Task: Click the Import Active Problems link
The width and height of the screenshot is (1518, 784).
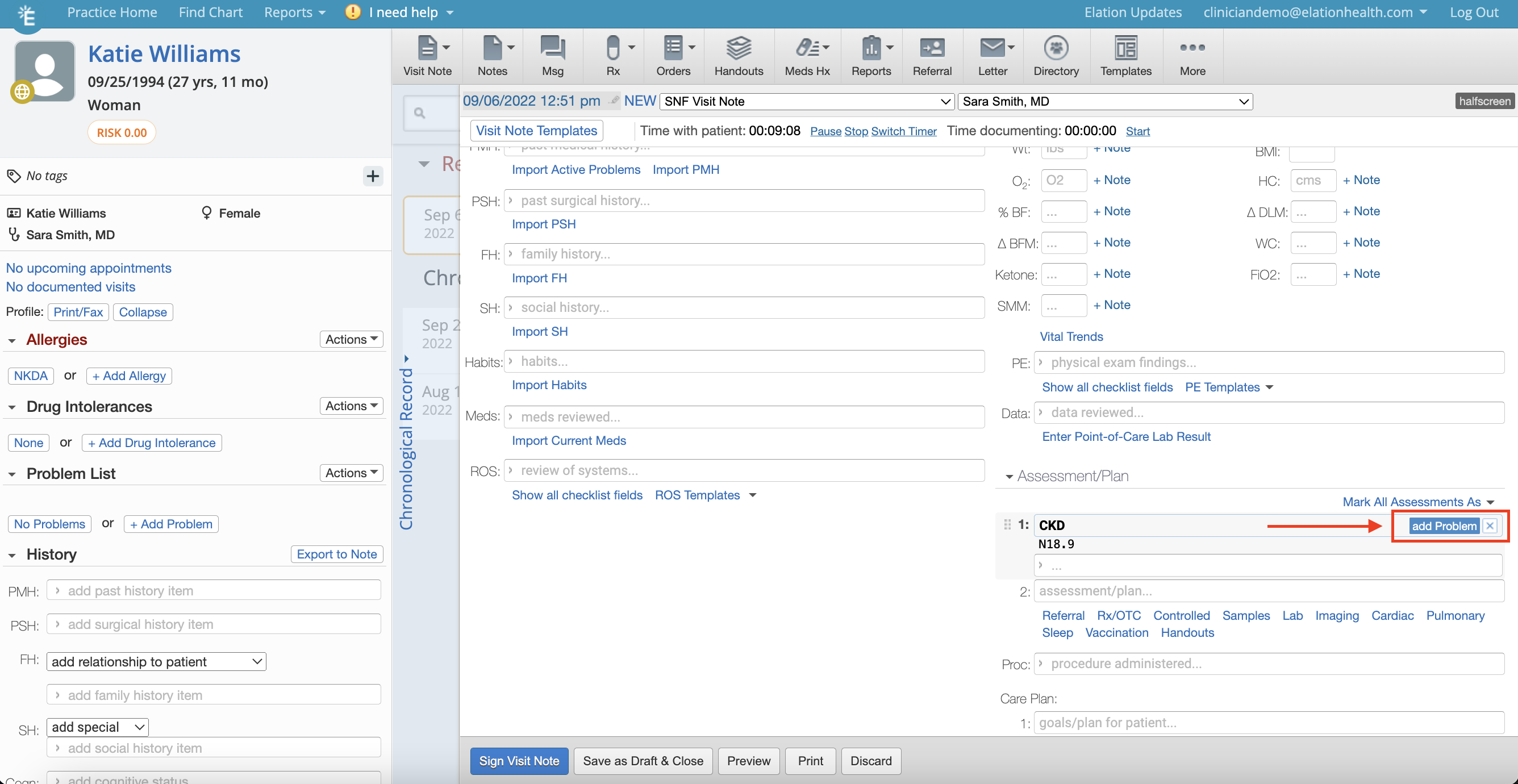Action: (575, 170)
